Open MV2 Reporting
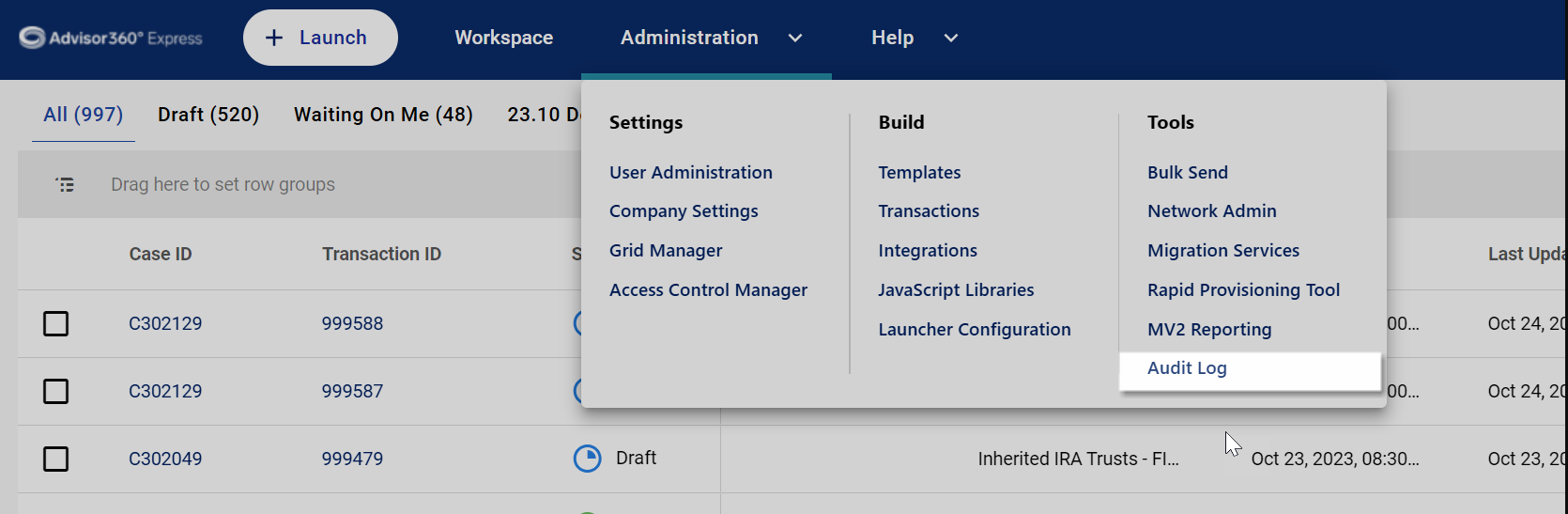This screenshot has height=514, width=1568. pos(1209,330)
